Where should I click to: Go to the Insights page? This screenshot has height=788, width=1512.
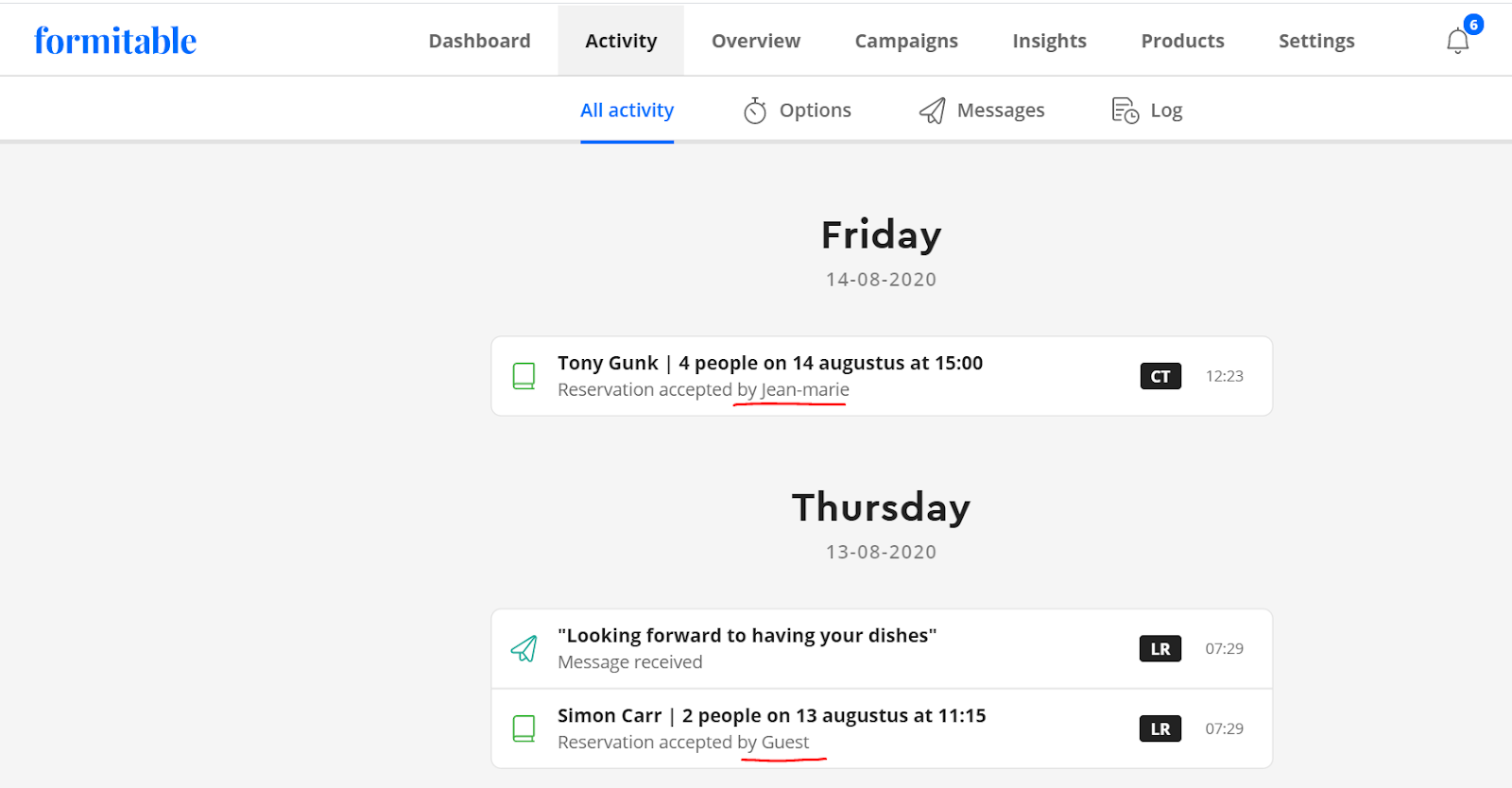pyautogui.click(x=1049, y=41)
